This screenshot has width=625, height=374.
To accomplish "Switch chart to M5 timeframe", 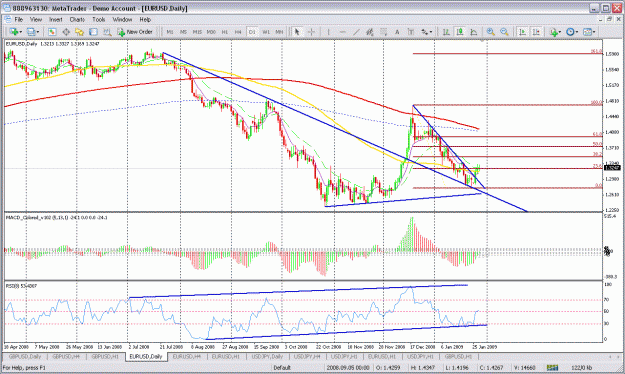I will click(183, 32).
